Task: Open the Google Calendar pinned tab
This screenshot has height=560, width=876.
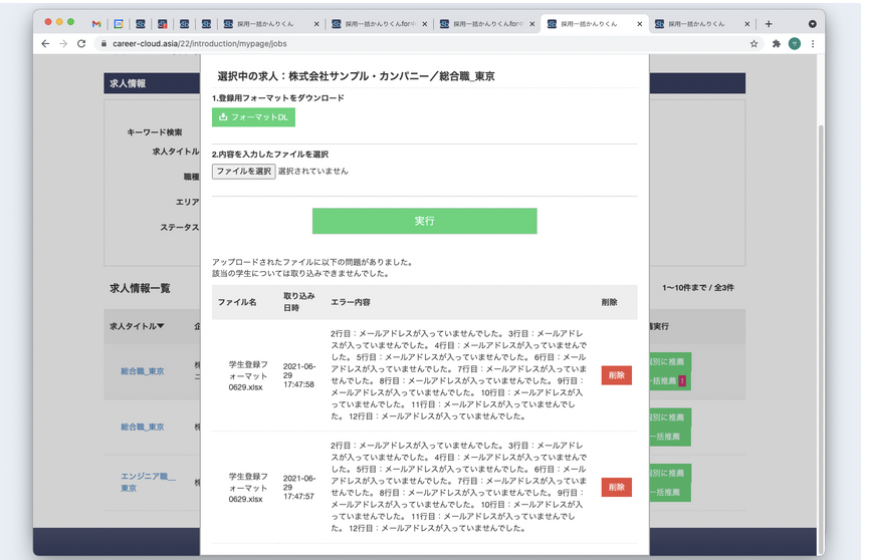Action: pos(118,24)
